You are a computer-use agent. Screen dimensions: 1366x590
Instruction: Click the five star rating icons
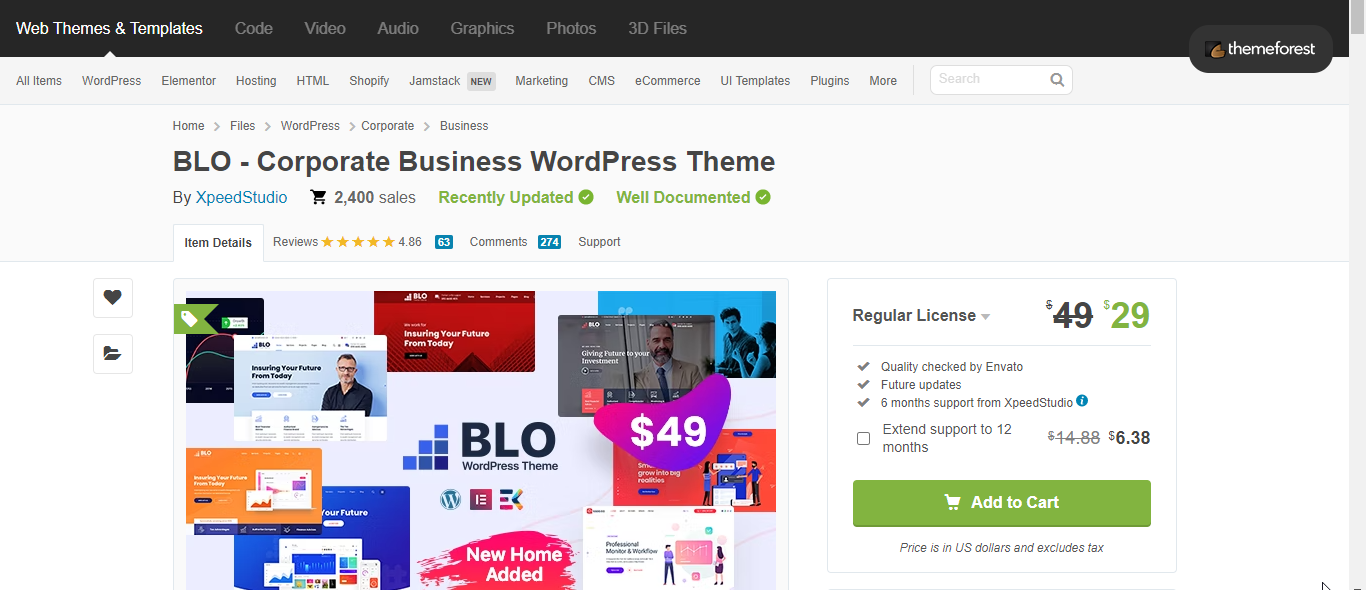[358, 242]
